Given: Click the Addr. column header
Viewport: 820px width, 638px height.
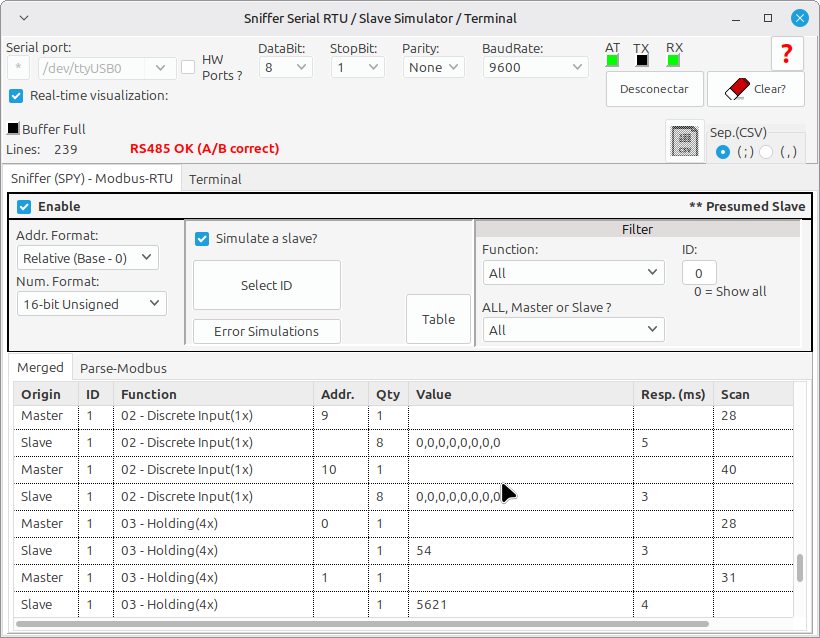Looking at the screenshot, I should pos(341,394).
